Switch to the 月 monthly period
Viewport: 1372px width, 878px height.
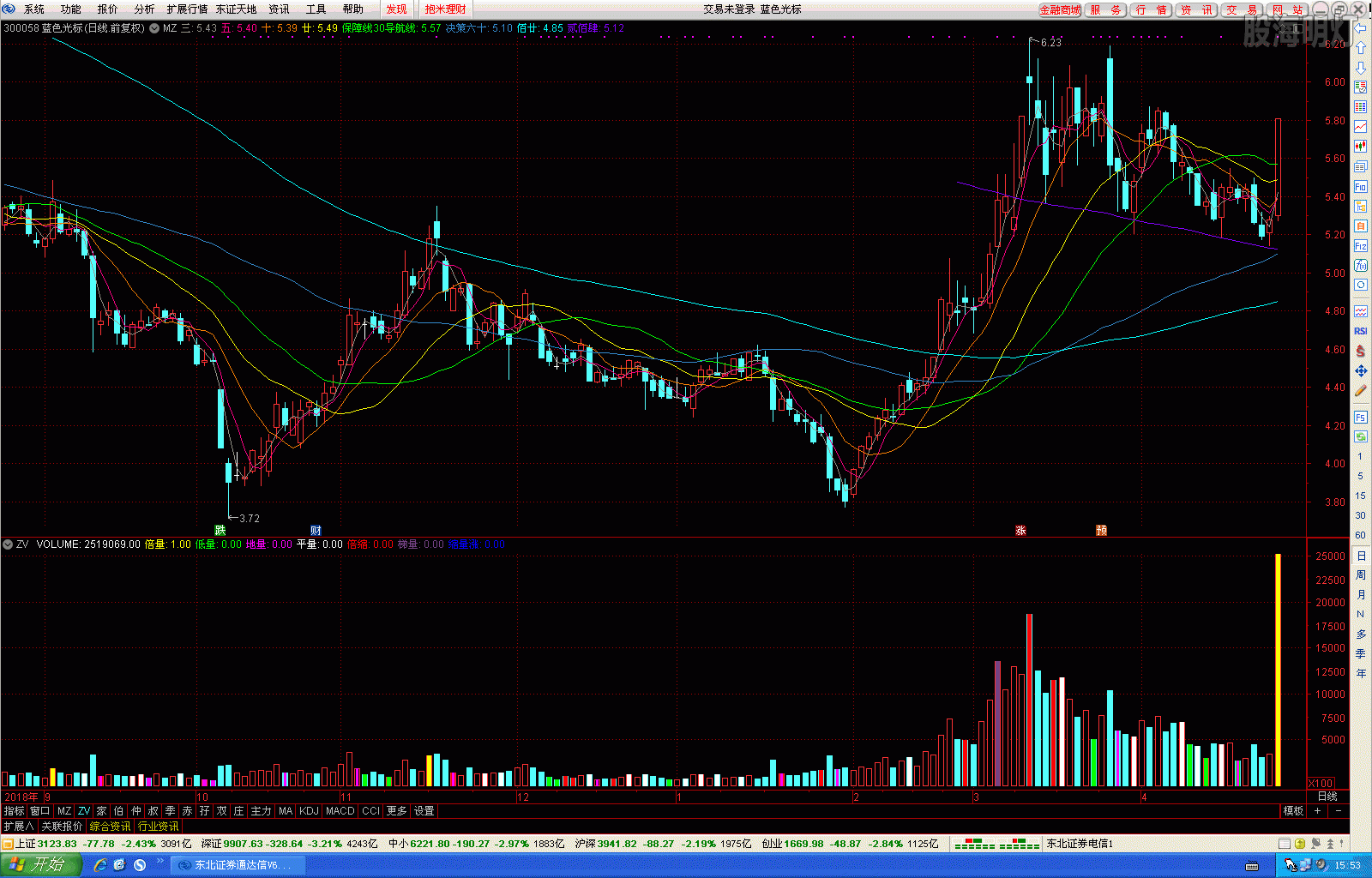click(1361, 595)
